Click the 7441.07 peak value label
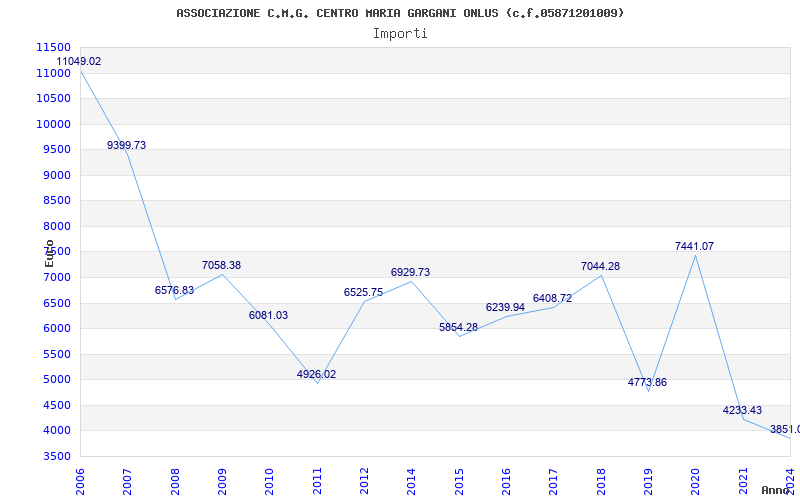 click(694, 246)
